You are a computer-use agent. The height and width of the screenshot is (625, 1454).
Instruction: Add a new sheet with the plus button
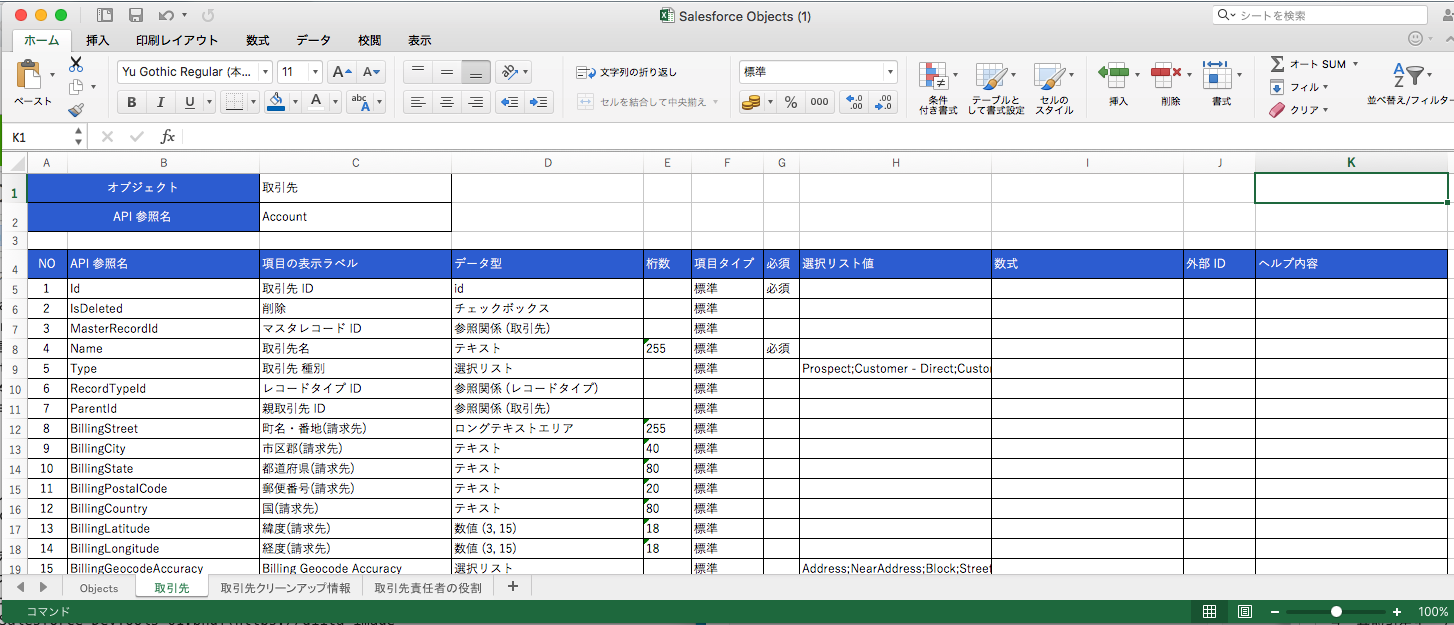(513, 588)
